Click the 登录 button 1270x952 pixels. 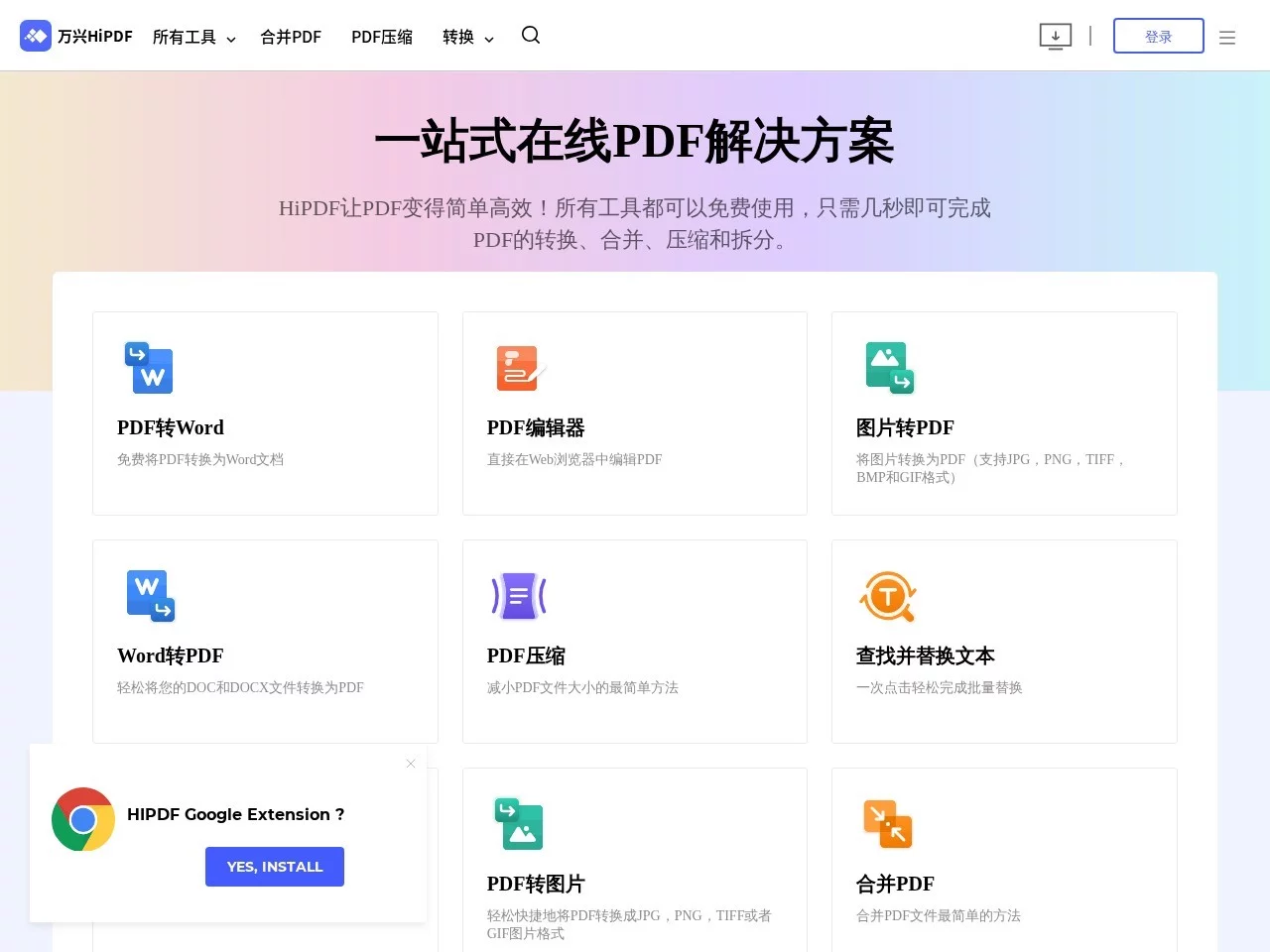(1158, 36)
